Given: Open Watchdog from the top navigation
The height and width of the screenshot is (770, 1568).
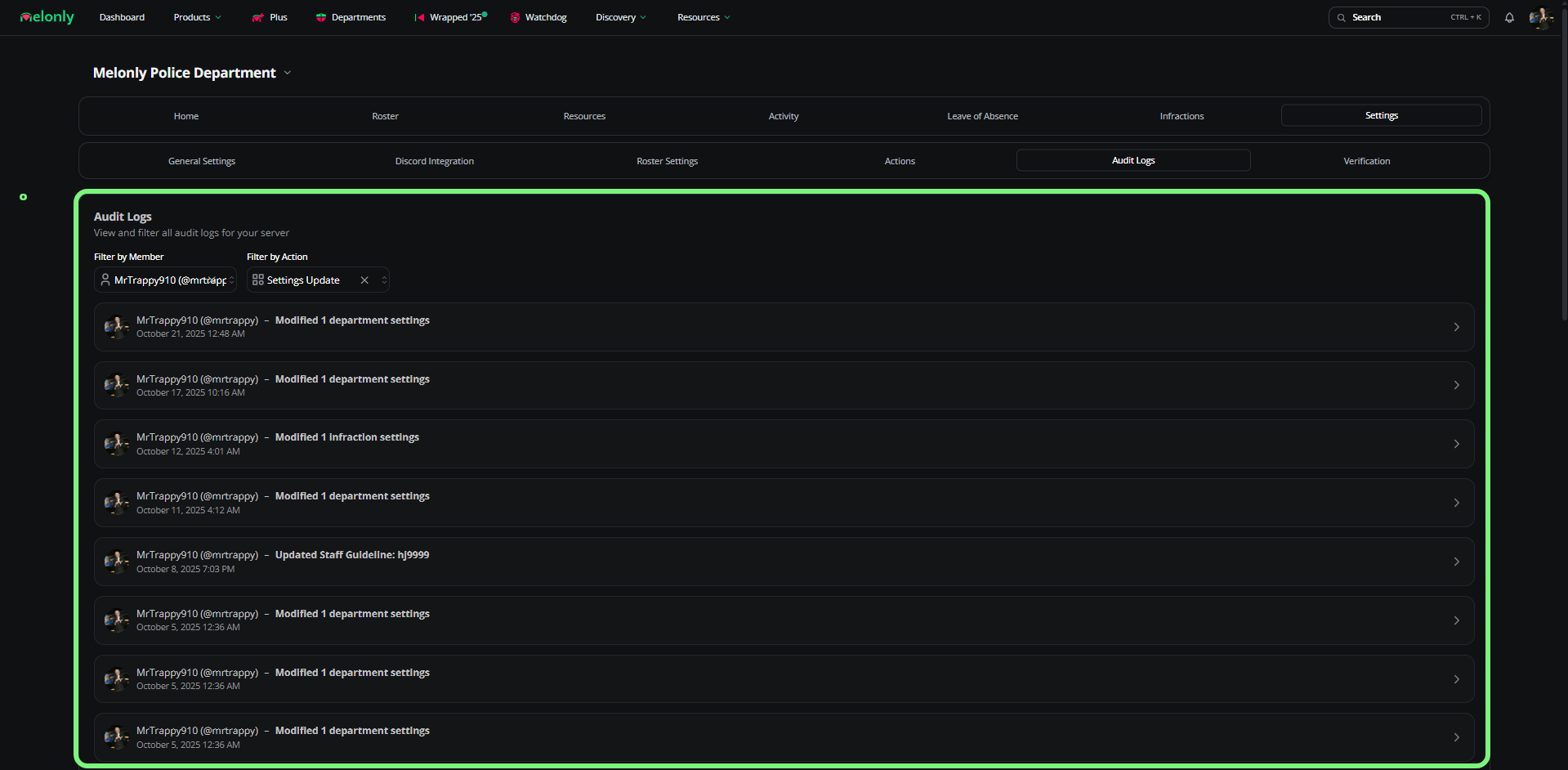Looking at the screenshot, I should tap(538, 17).
